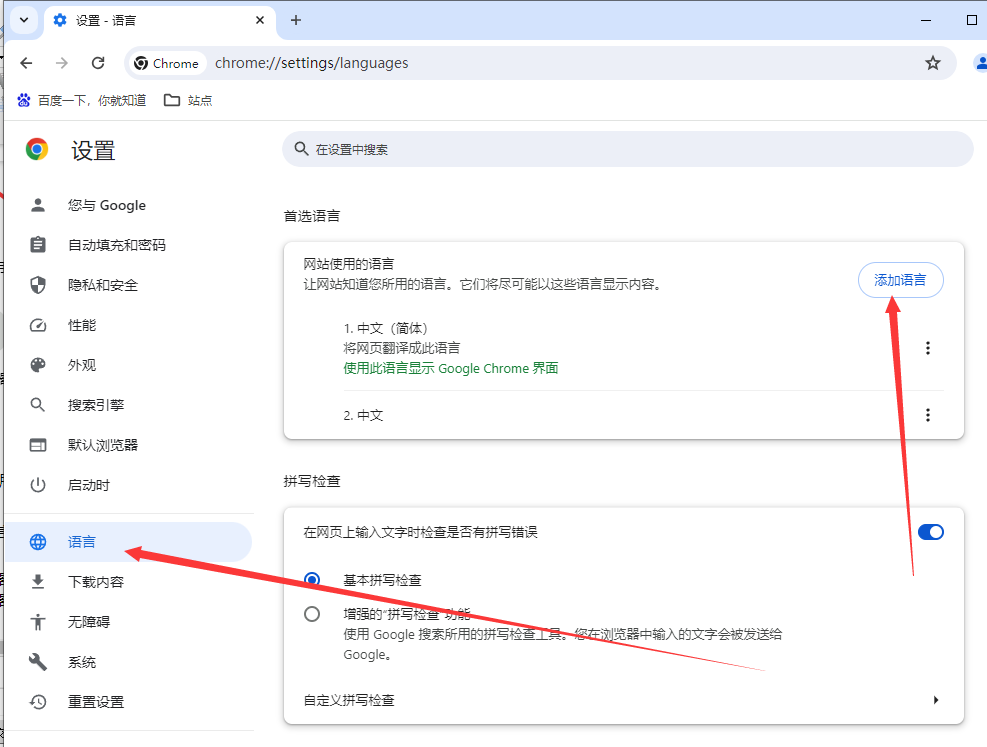The image size is (987, 747).
Task: Maximize the Chrome window
Action: [971, 20]
